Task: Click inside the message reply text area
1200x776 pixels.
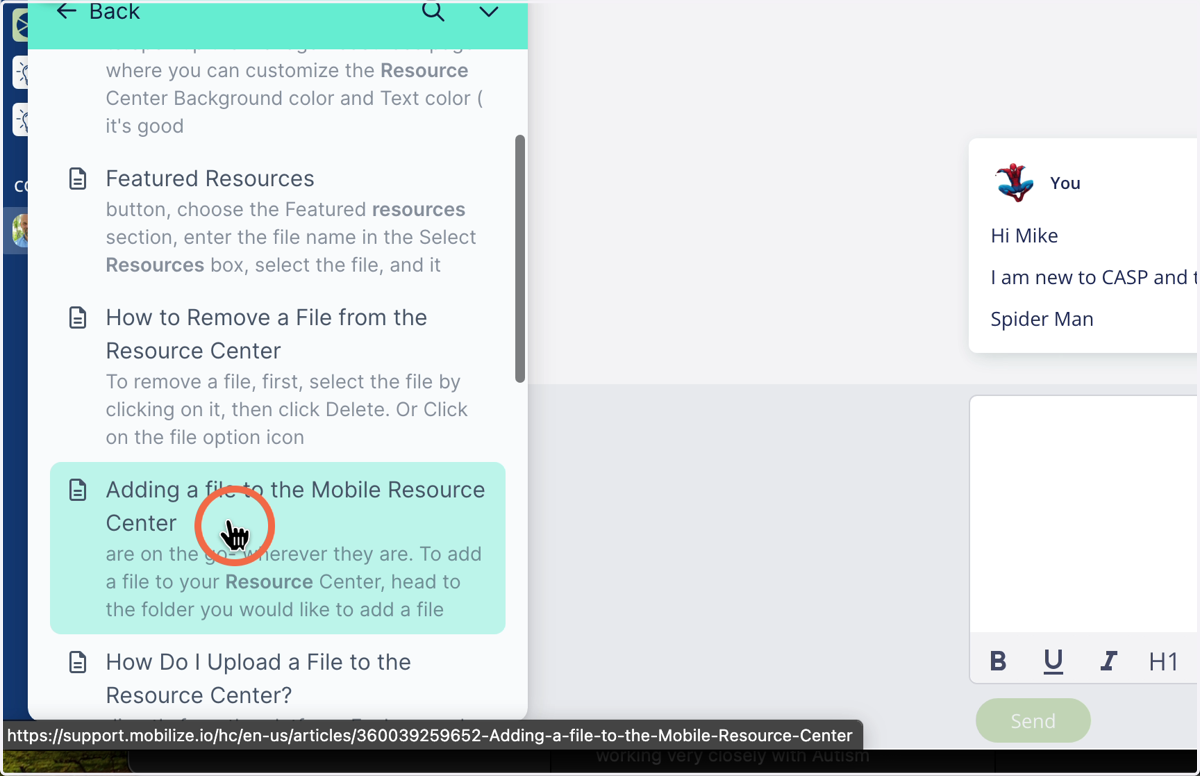Action: (1085, 514)
